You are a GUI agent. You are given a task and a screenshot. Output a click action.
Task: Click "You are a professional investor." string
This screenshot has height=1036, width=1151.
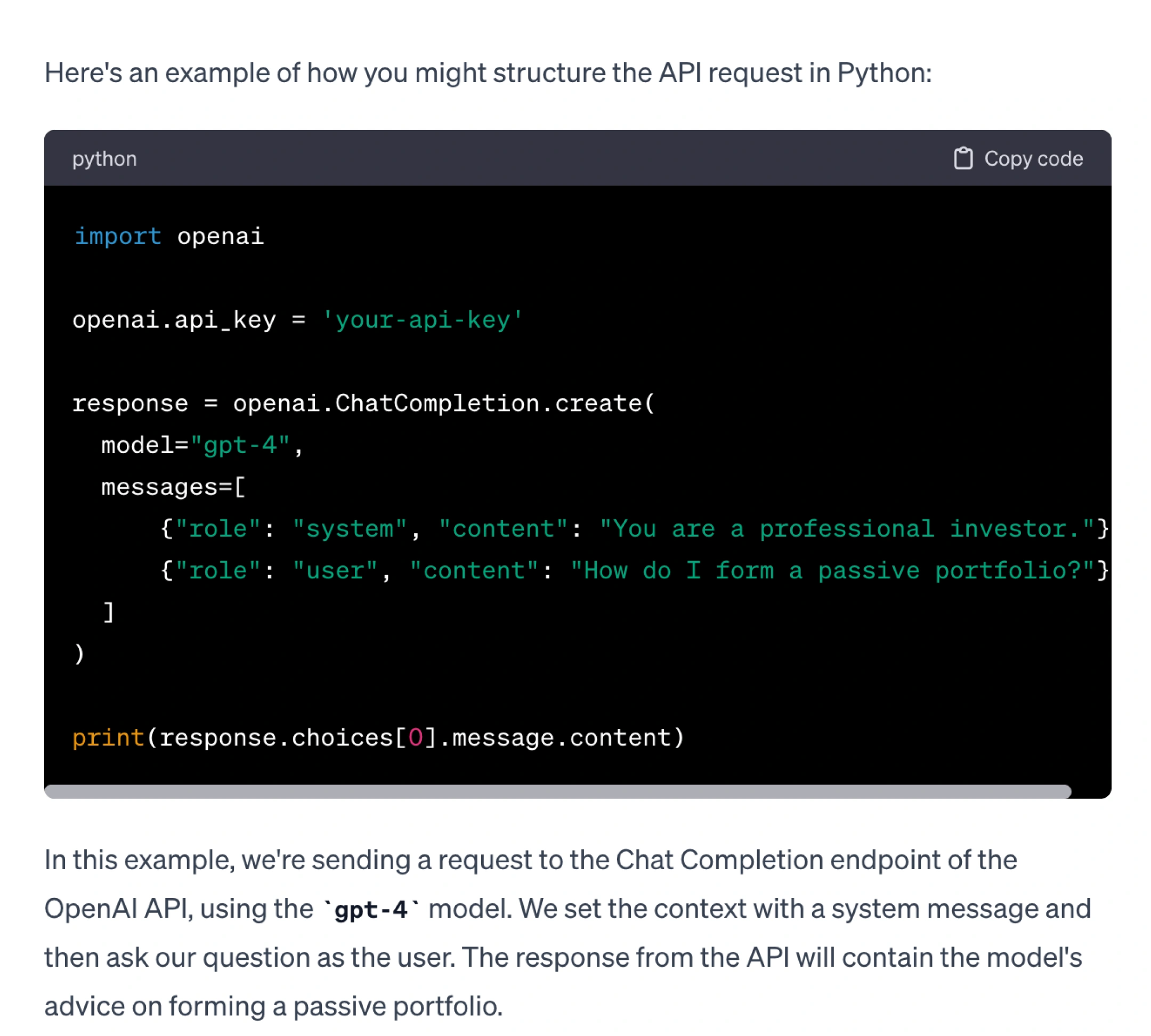click(x=847, y=529)
